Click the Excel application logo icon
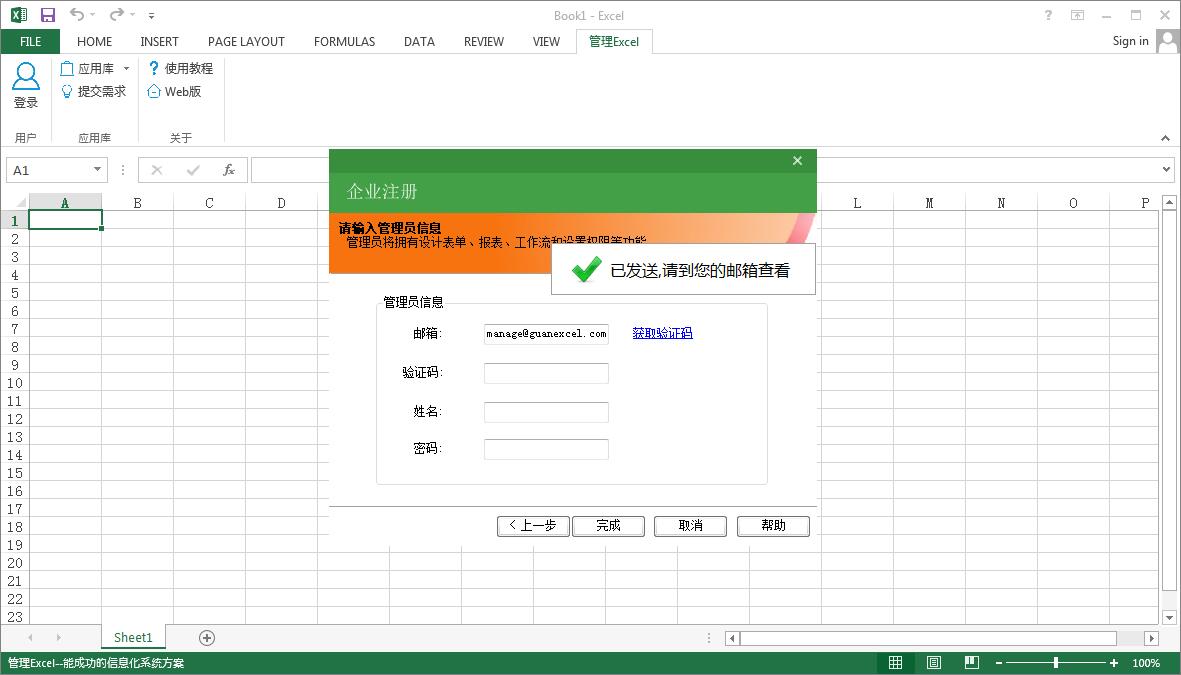The image size is (1181, 675). pos(19,14)
